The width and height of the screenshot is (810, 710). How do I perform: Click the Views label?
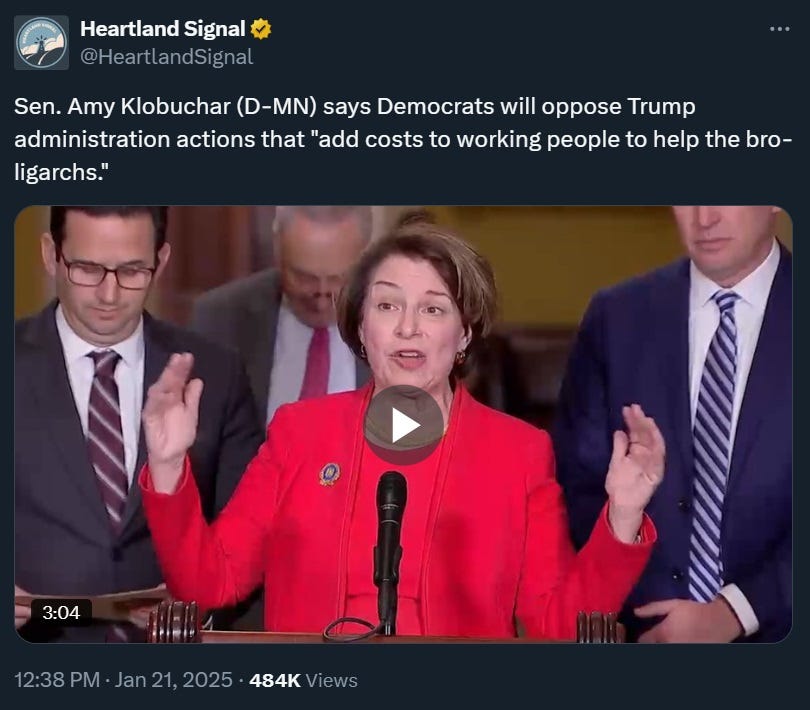point(332,680)
